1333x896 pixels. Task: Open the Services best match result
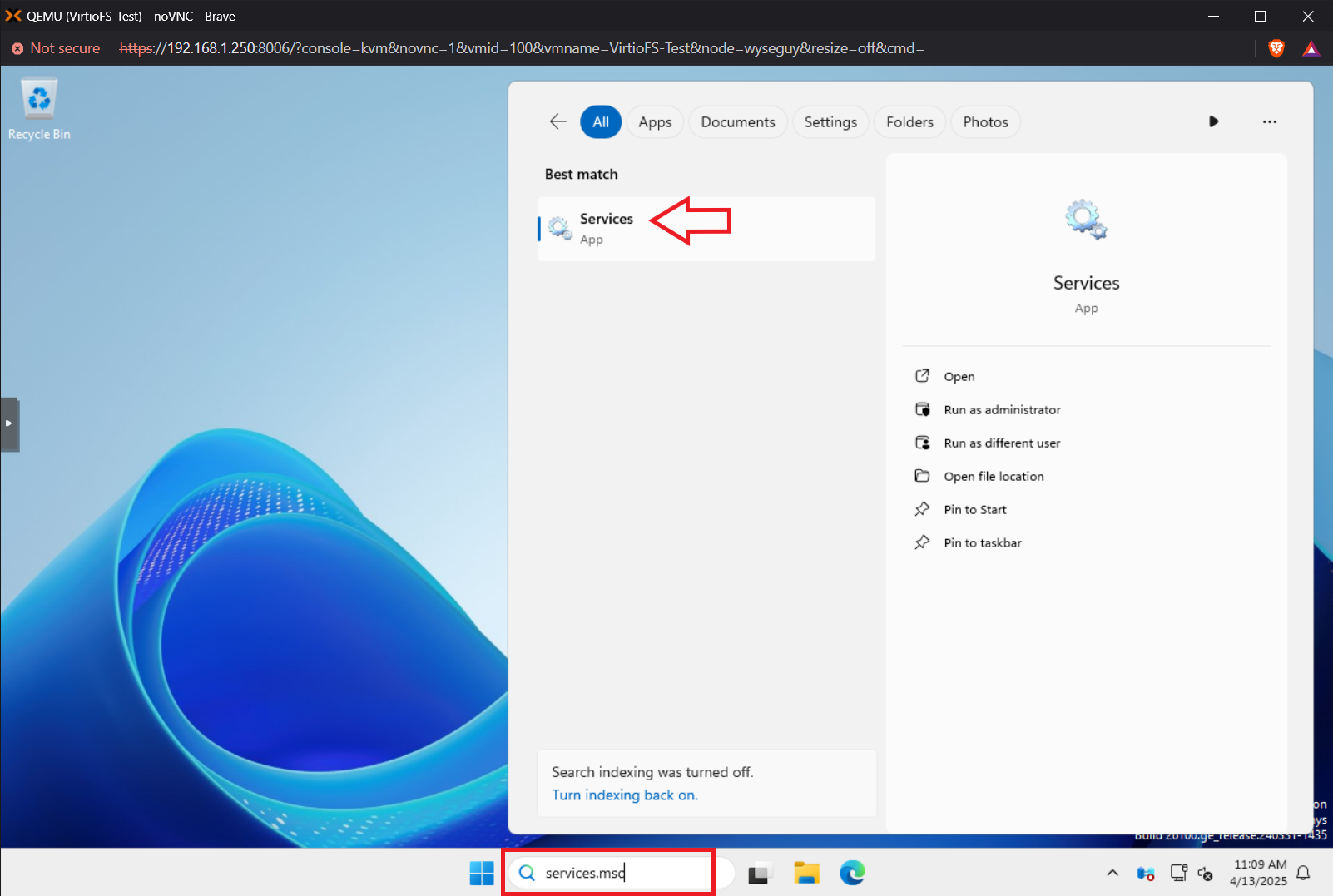coord(706,229)
